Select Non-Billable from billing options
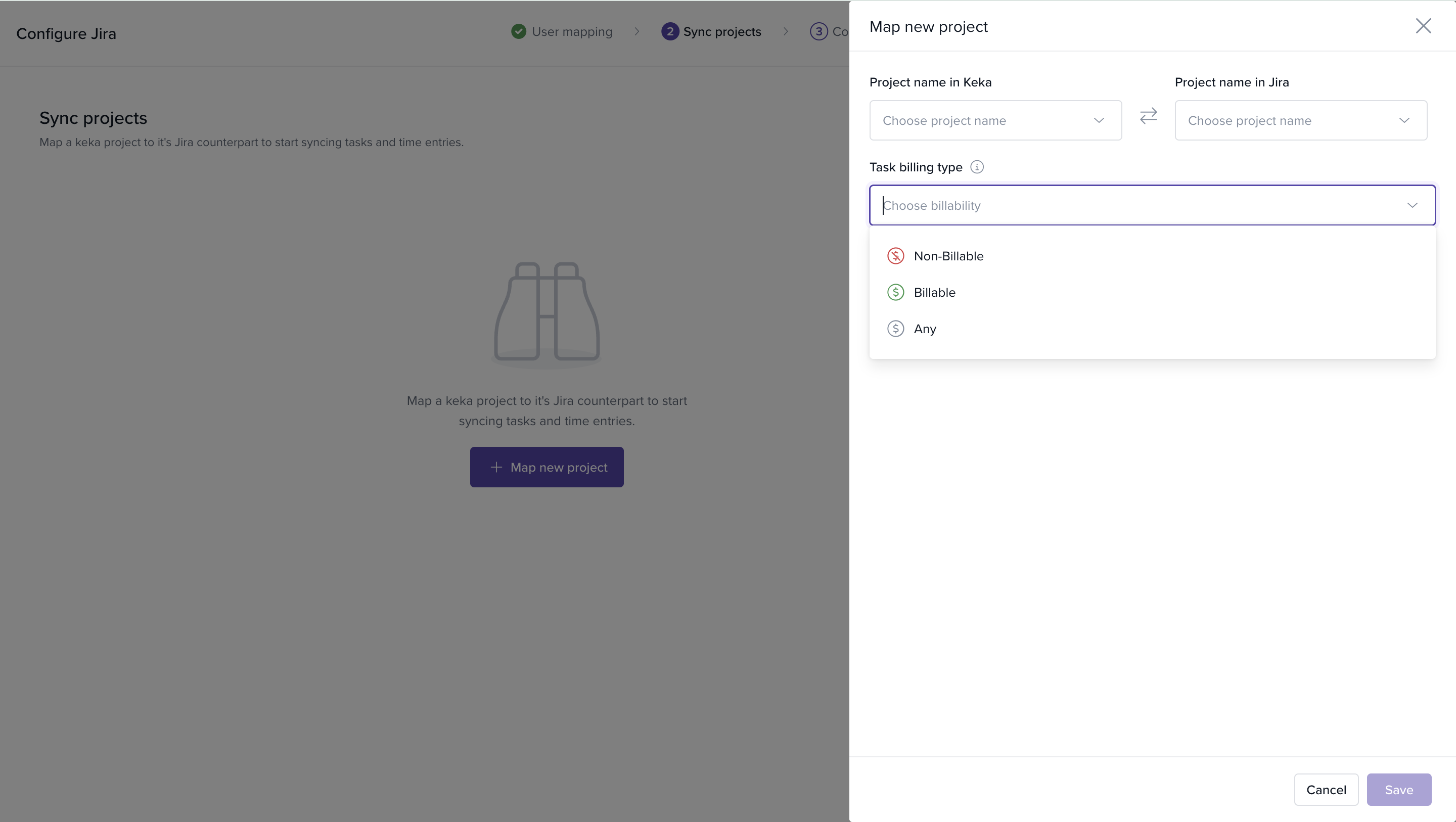1456x822 pixels. coord(948,256)
